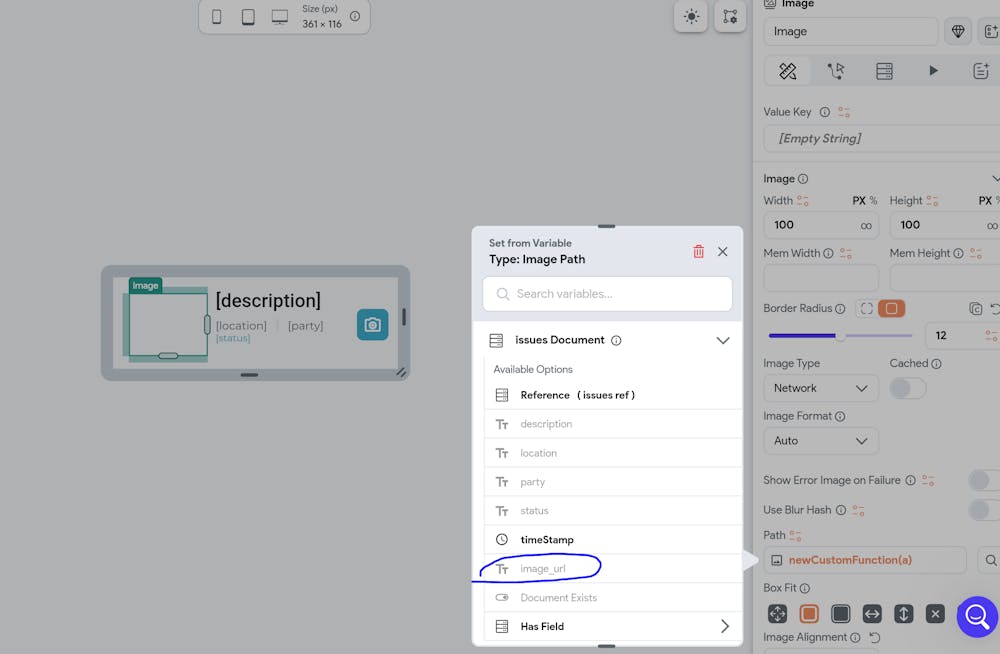This screenshot has height=654, width=1000.
Task: Expand the Has Field submenu arrow
Action: 724,627
